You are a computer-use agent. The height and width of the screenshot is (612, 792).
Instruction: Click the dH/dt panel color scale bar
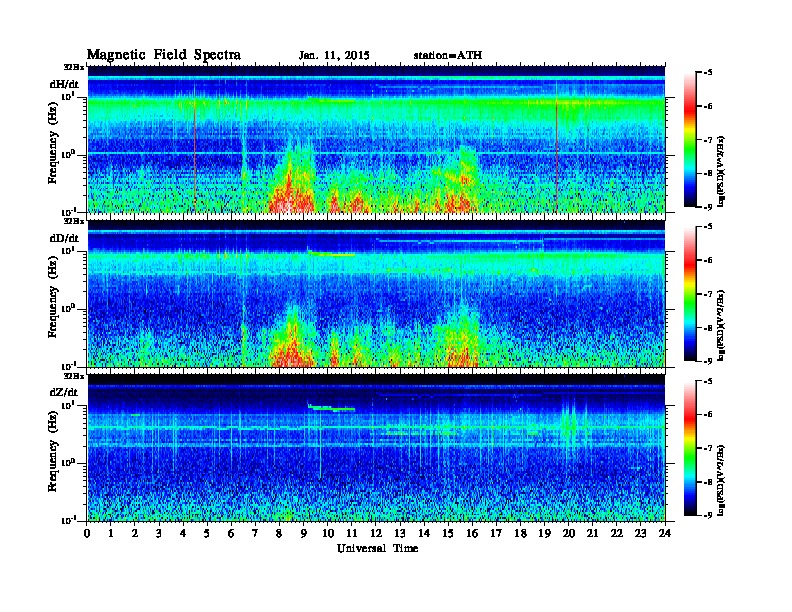click(689, 139)
